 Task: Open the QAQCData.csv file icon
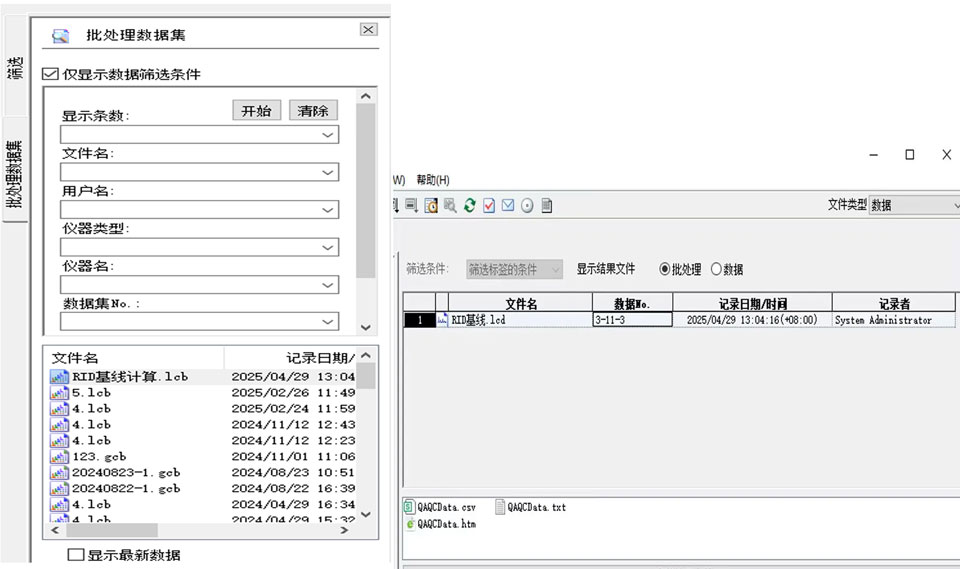(x=409, y=507)
